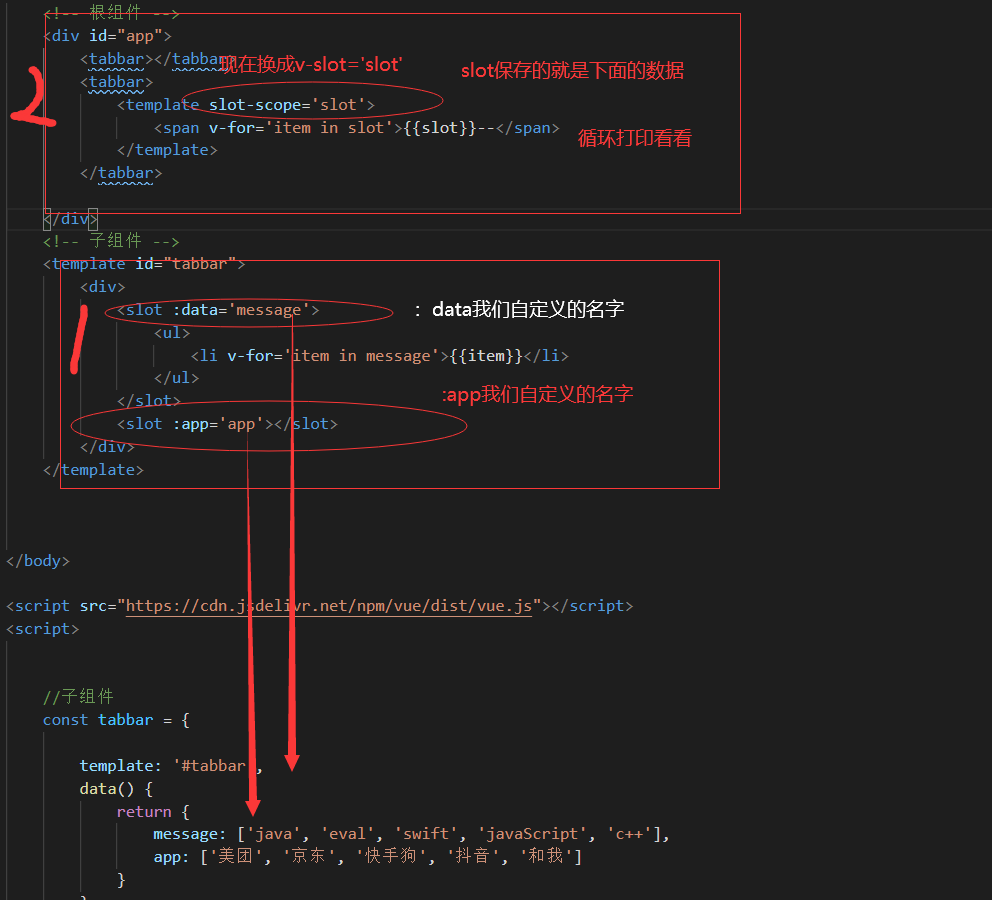Viewport: 992px width, 900px height.
Task: Select the 'java' string in message array
Action: click(273, 834)
